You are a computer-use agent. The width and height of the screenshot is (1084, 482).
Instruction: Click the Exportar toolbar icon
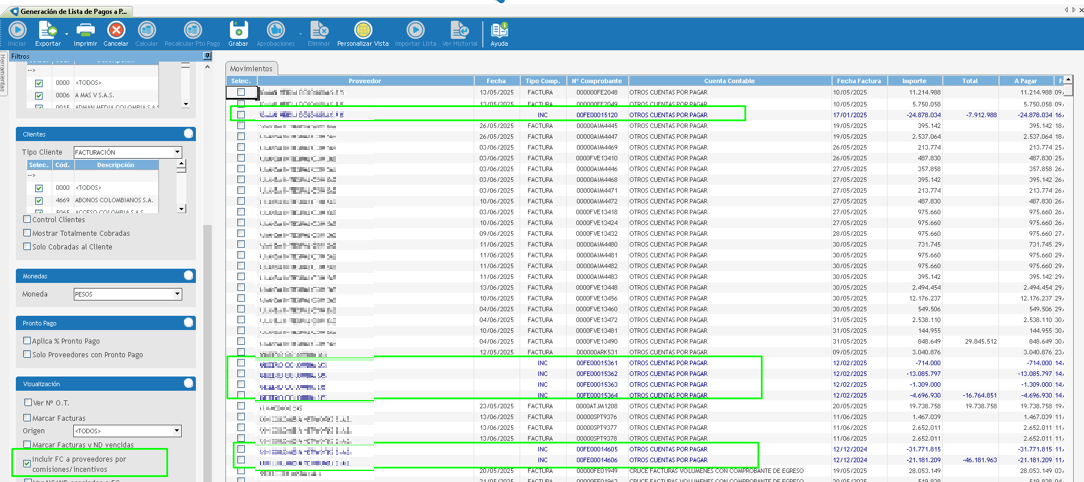coord(48,33)
